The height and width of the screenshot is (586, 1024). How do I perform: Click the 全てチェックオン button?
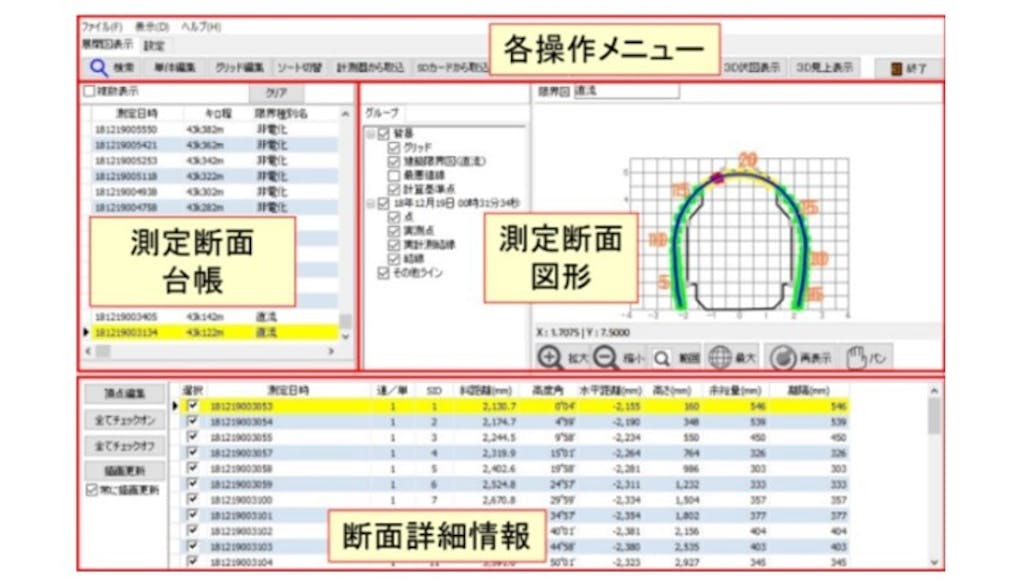[125, 420]
